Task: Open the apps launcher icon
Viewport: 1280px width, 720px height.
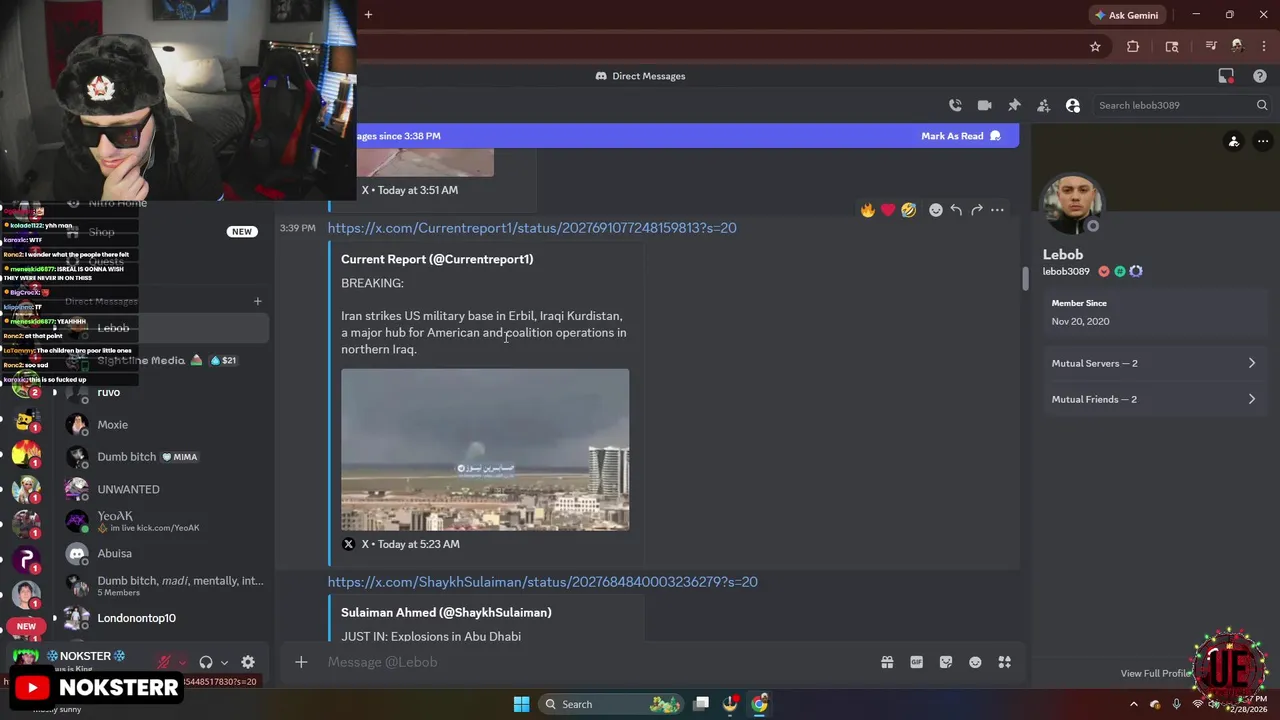Action: pos(1005,662)
